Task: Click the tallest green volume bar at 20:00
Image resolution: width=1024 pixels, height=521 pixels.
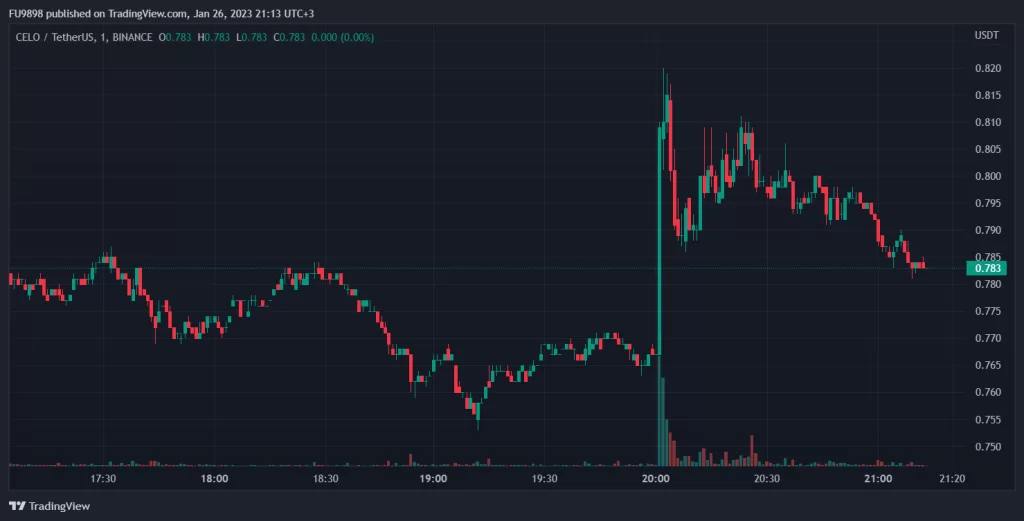Action: 659,420
